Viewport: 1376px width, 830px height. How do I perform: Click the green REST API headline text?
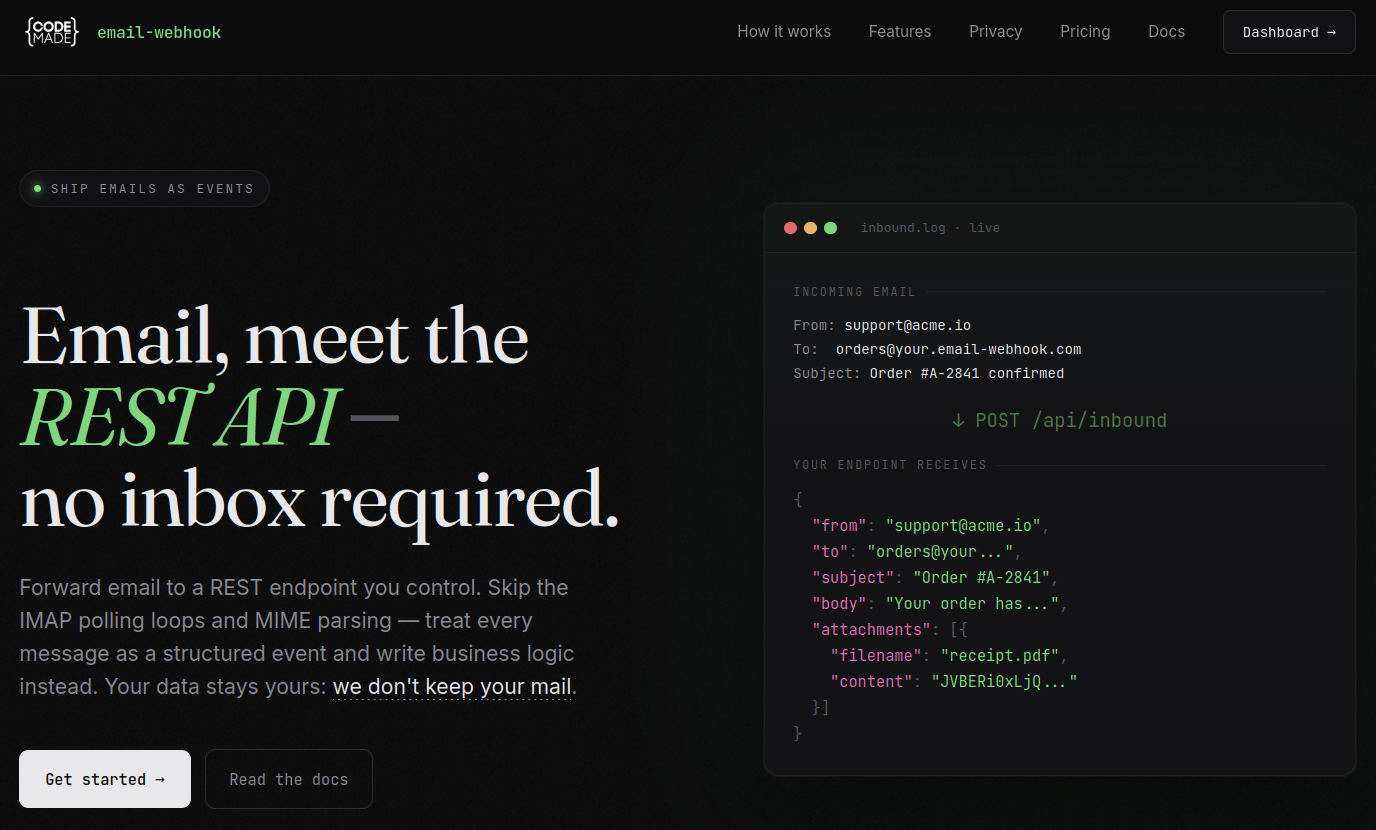pyautogui.click(x=179, y=417)
